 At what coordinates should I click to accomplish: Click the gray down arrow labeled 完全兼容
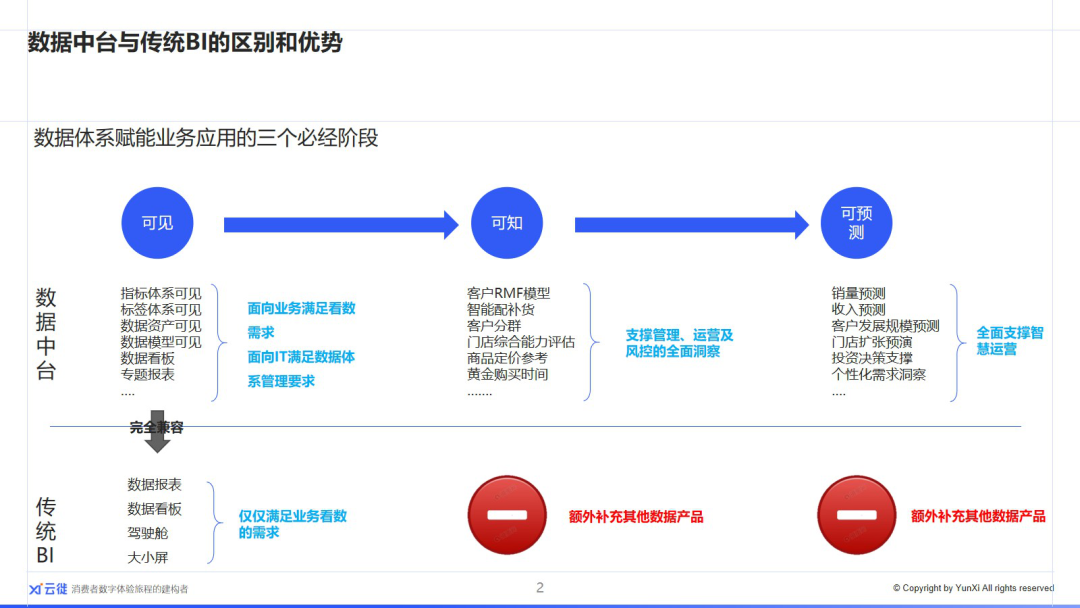tap(157, 432)
